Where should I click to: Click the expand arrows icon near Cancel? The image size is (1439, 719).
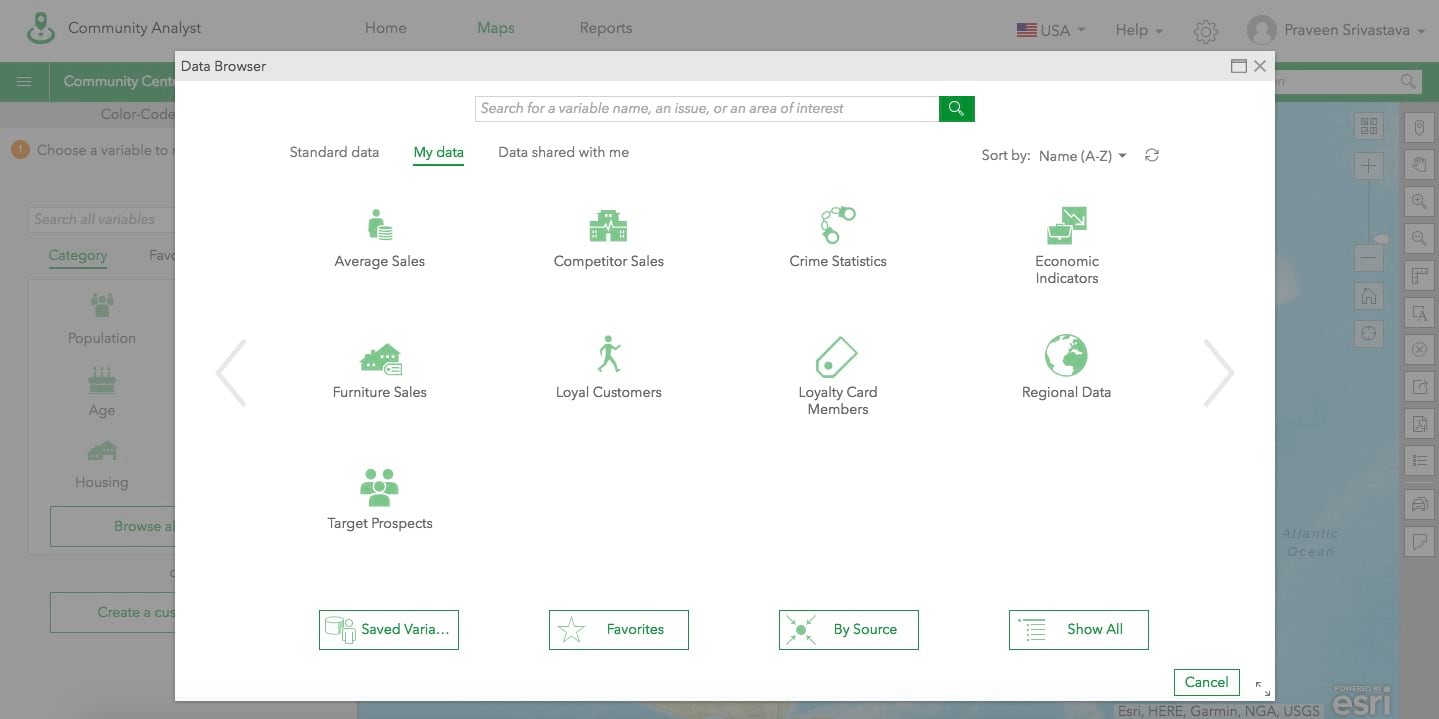click(x=1263, y=689)
